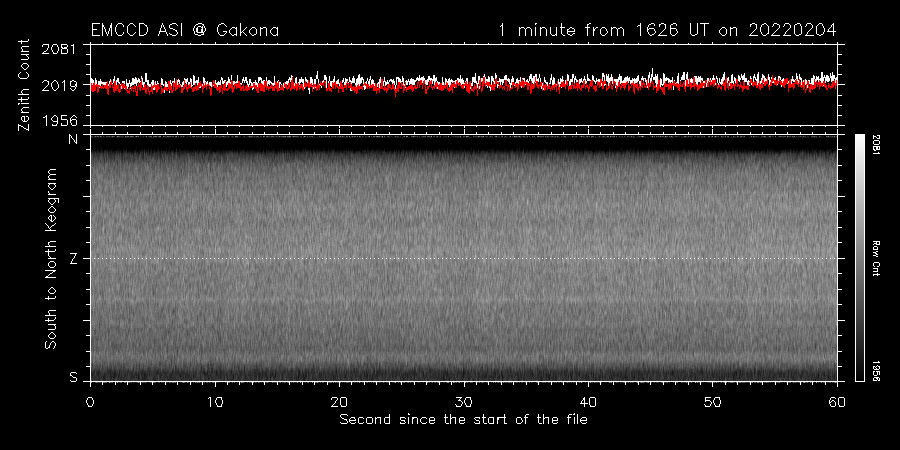Screen dimensions: 900x450
Task: Click '1 minute from 1626 UT on 20220204'
Action: (668, 30)
